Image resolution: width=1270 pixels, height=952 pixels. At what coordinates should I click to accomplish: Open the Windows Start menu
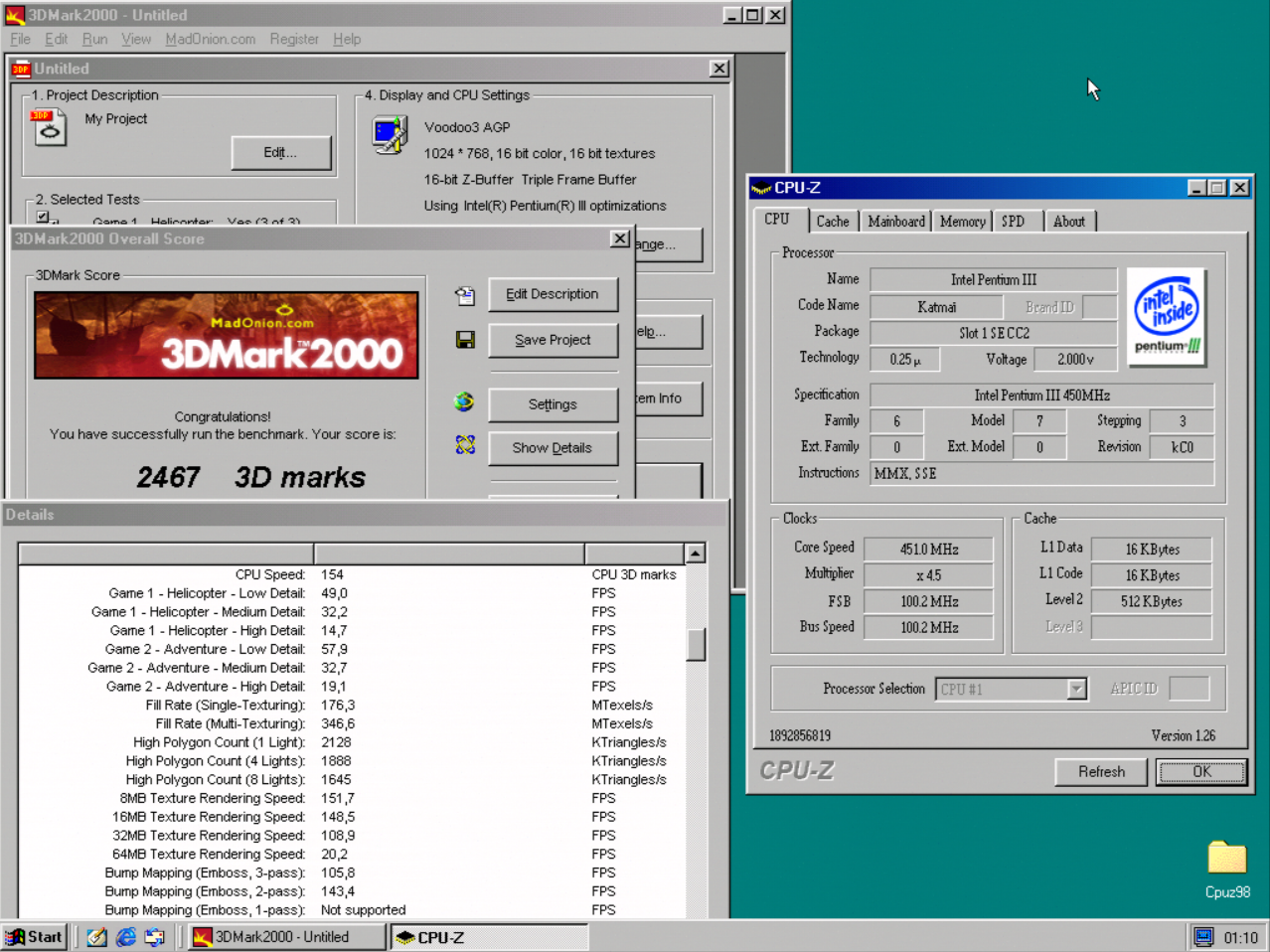click(35, 937)
